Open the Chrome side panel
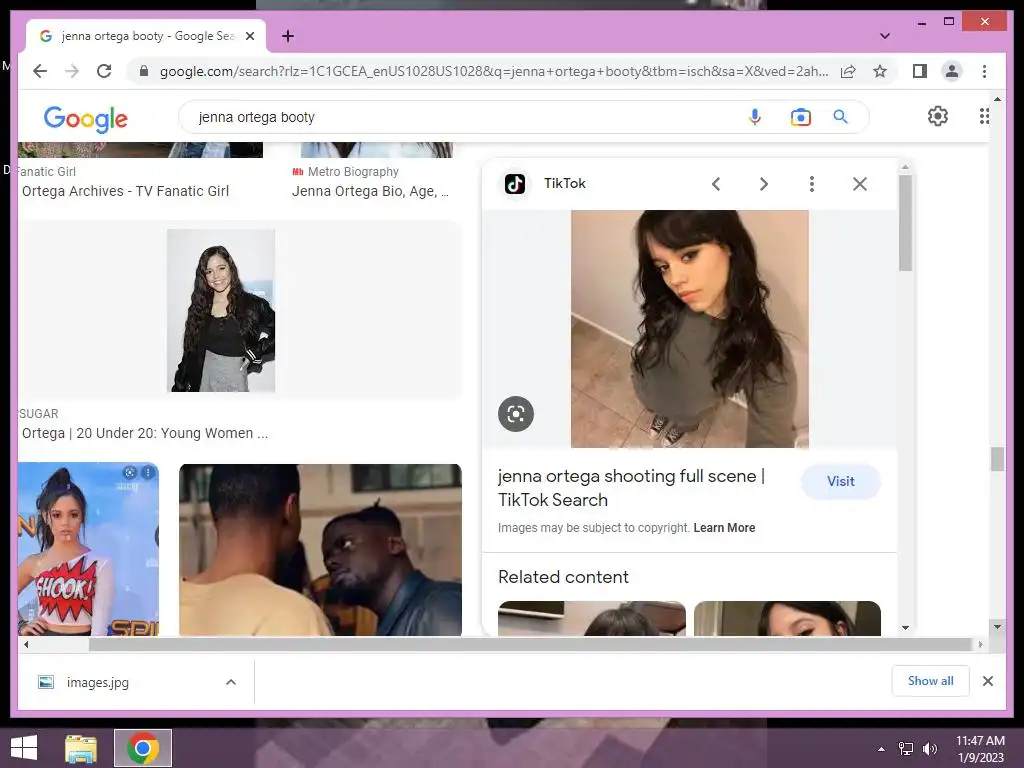 pos(920,71)
